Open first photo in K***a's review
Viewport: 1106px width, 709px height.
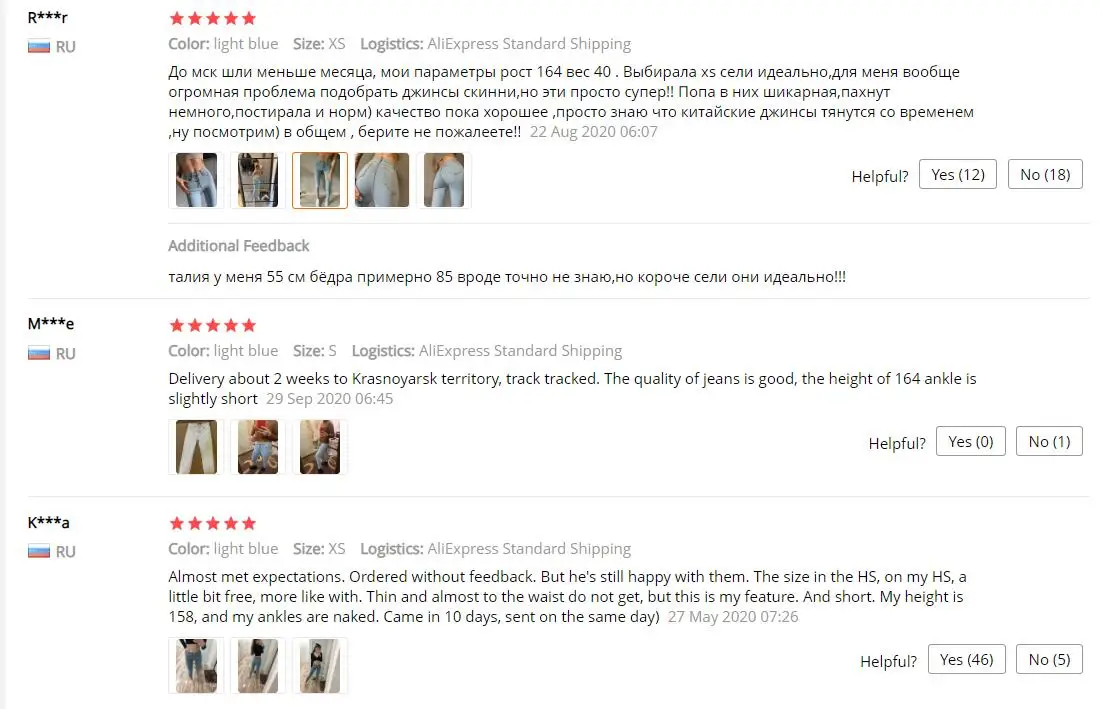196,665
